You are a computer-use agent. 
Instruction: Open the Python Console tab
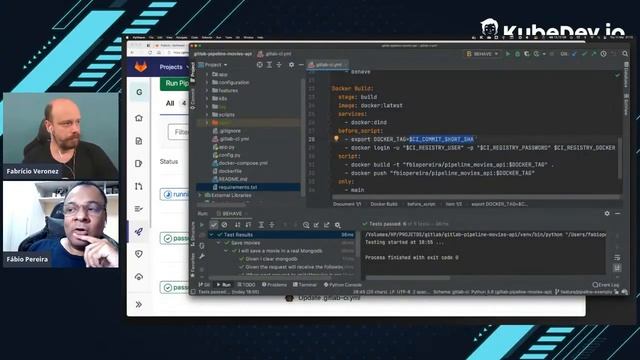(343, 284)
